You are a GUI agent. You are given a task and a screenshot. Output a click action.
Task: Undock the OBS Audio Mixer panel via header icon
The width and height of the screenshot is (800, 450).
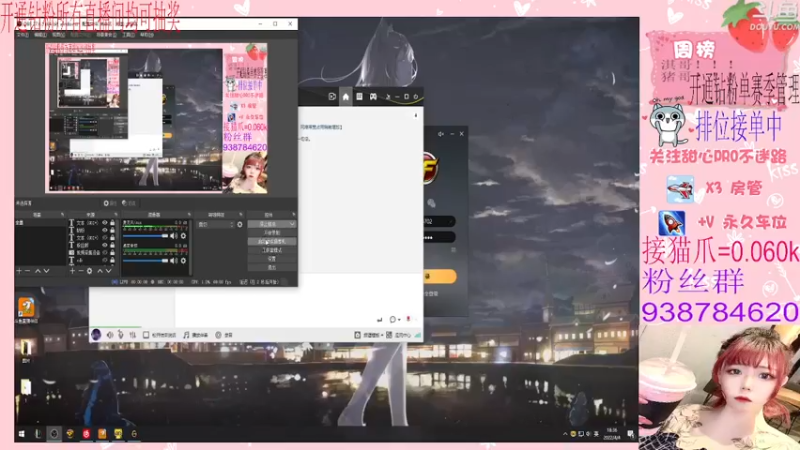[x=189, y=215]
